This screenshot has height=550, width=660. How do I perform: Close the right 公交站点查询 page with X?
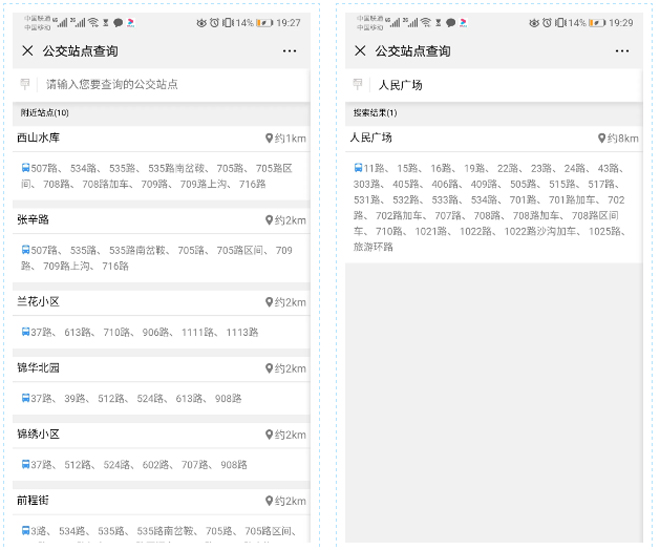[x=360, y=51]
